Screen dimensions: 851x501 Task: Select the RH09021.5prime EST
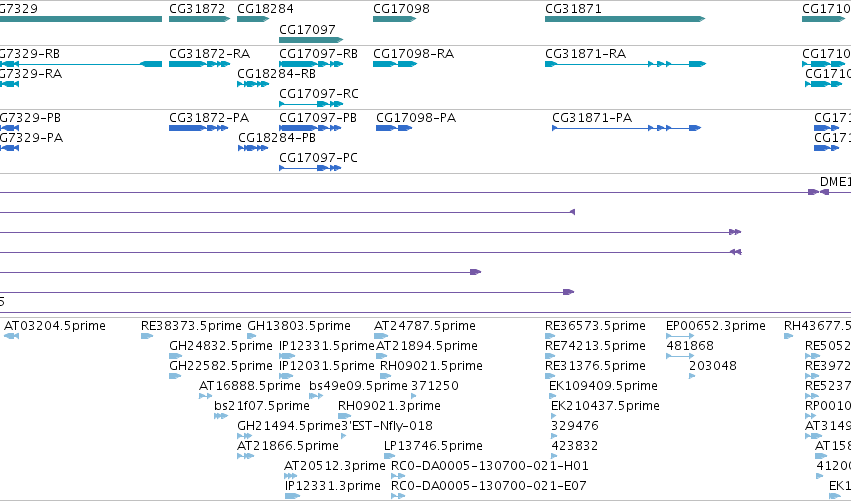385,376
